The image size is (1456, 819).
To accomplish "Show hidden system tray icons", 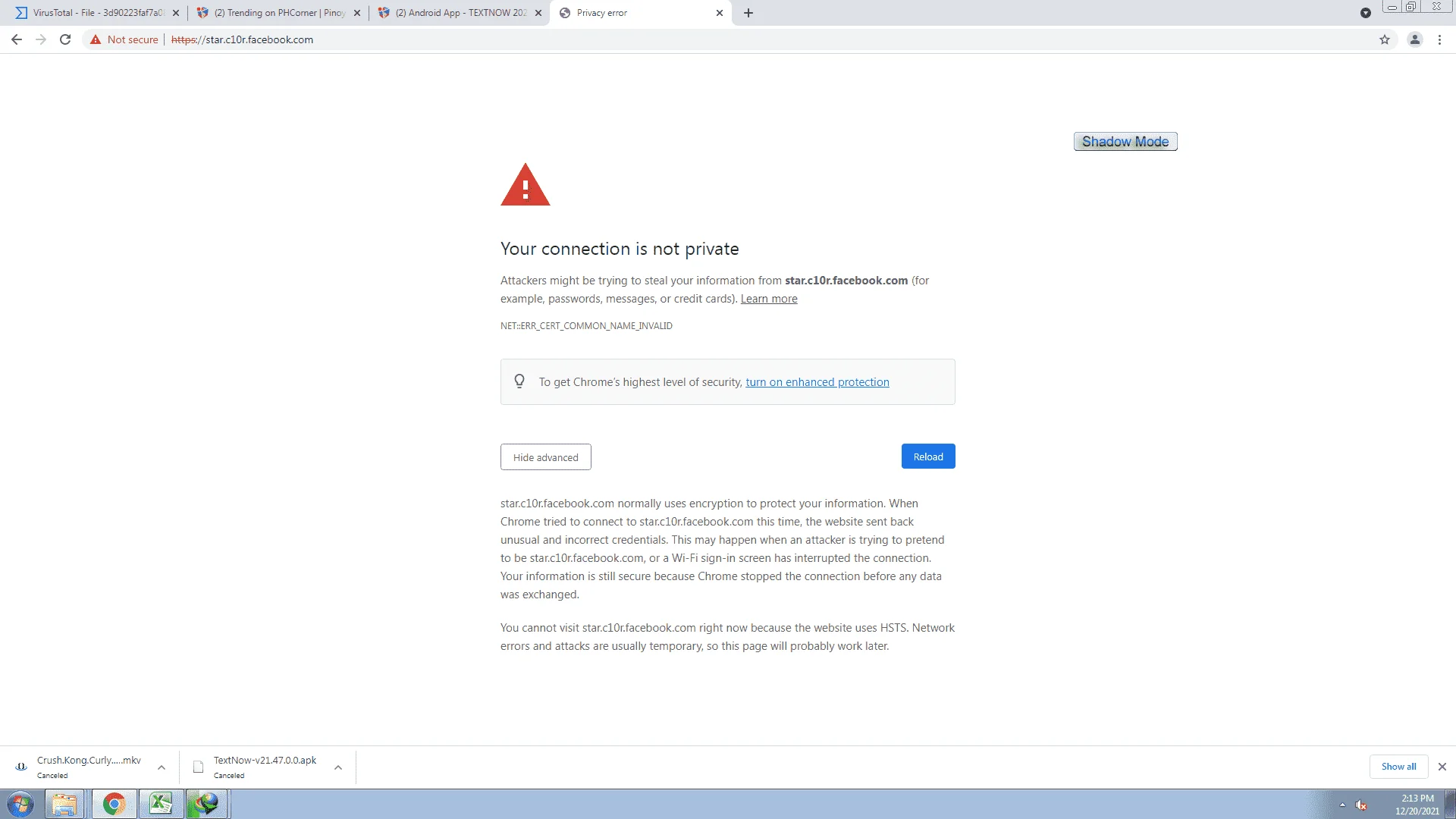I will tap(1342, 805).
